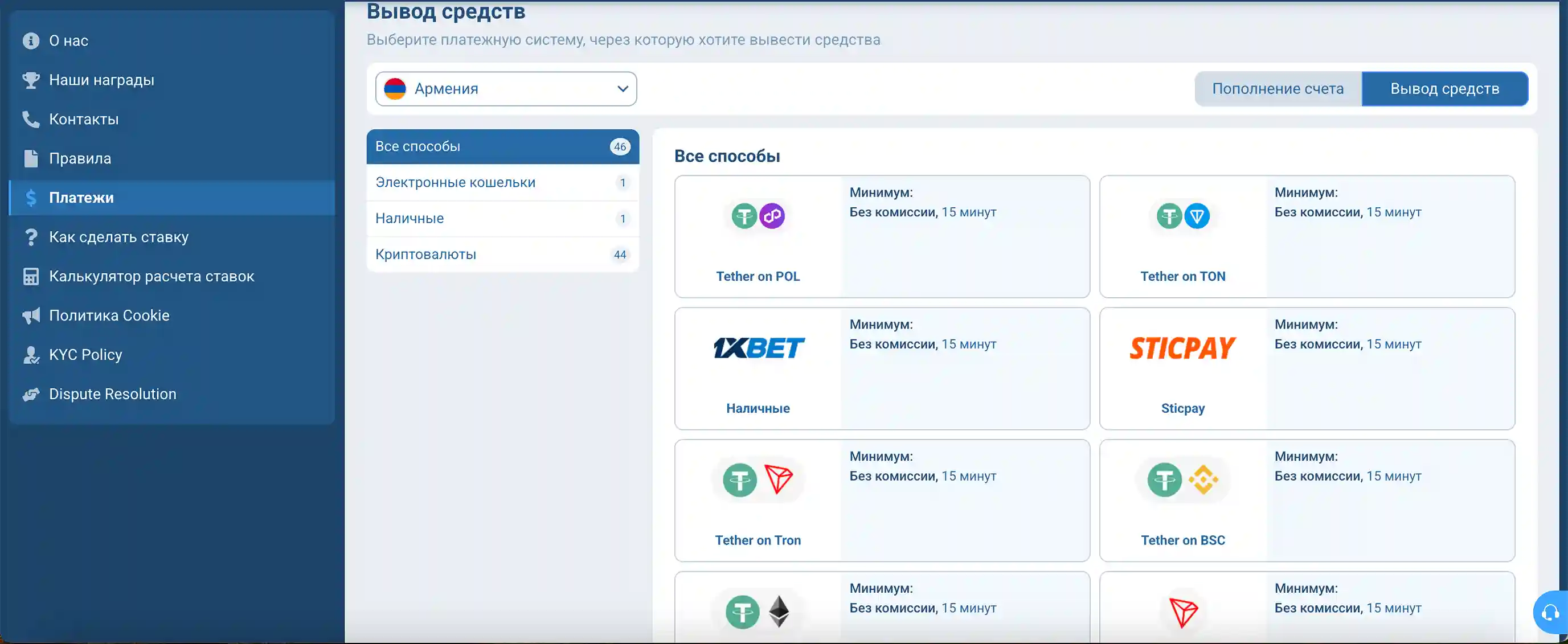Image resolution: width=1568 pixels, height=644 pixels.
Task: Click the red Tron logo in the bottom-right card
Action: (1183, 612)
